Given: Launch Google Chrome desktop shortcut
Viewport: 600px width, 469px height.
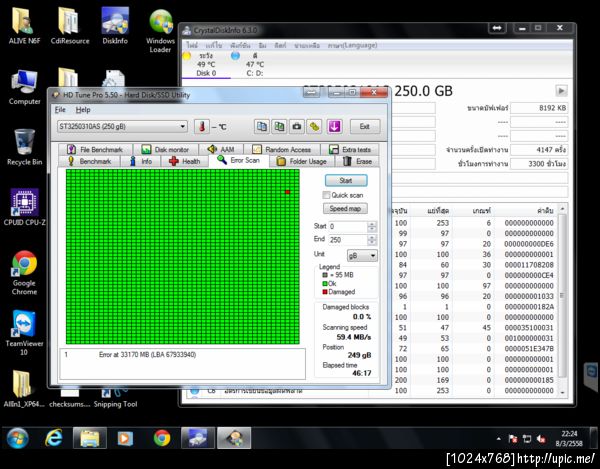Looking at the screenshot, I should [24, 272].
